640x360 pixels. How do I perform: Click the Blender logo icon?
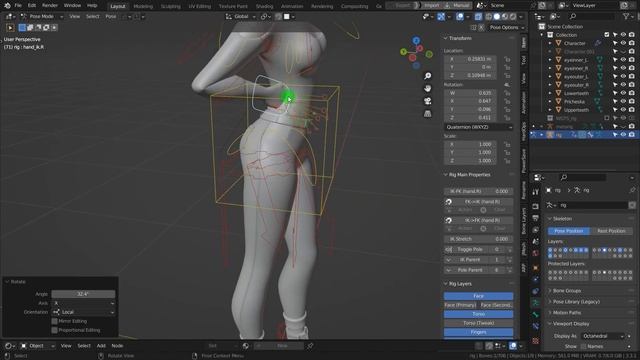7,6
